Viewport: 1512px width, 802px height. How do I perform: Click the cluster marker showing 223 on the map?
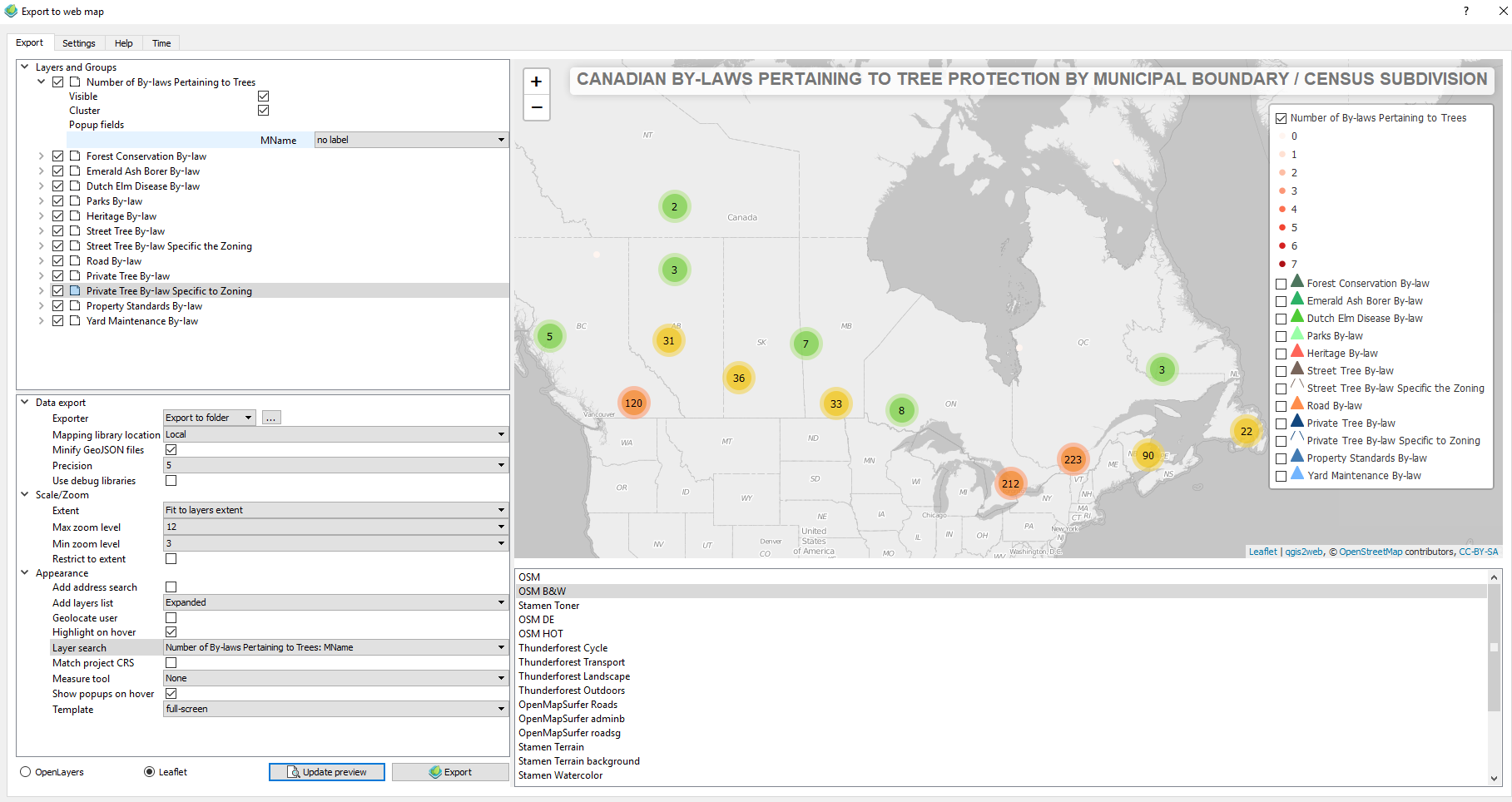pos(1073,458)
